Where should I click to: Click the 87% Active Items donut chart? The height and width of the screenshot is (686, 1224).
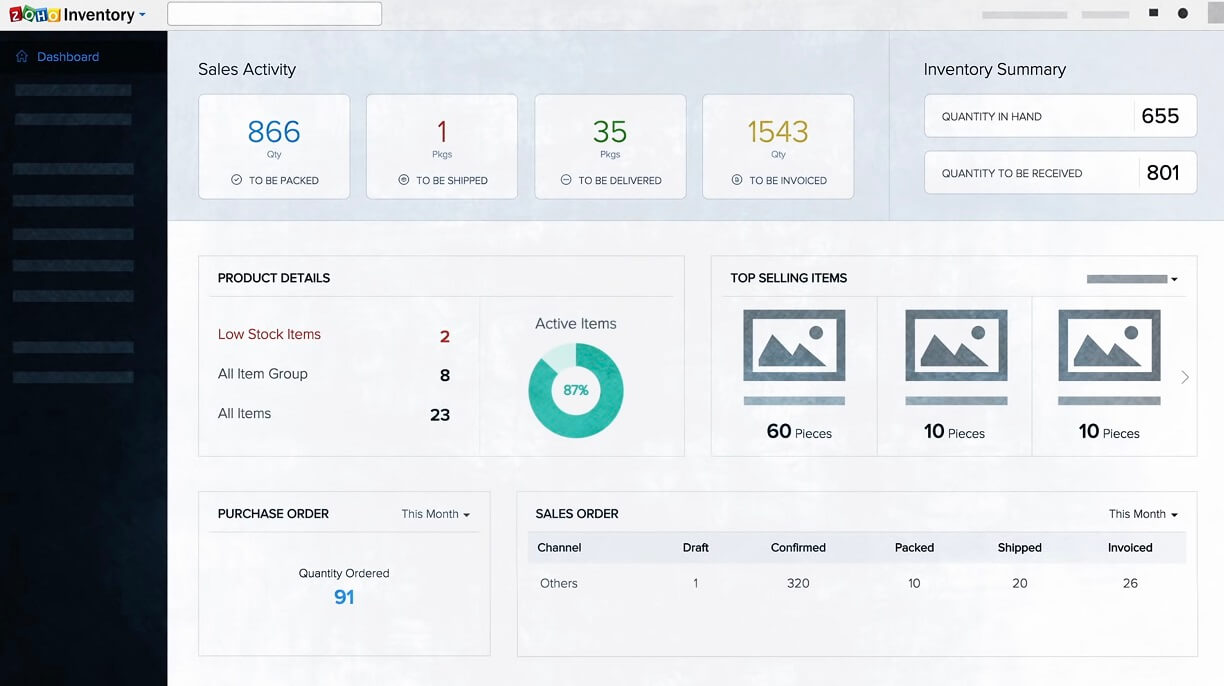tap(576, 390)
